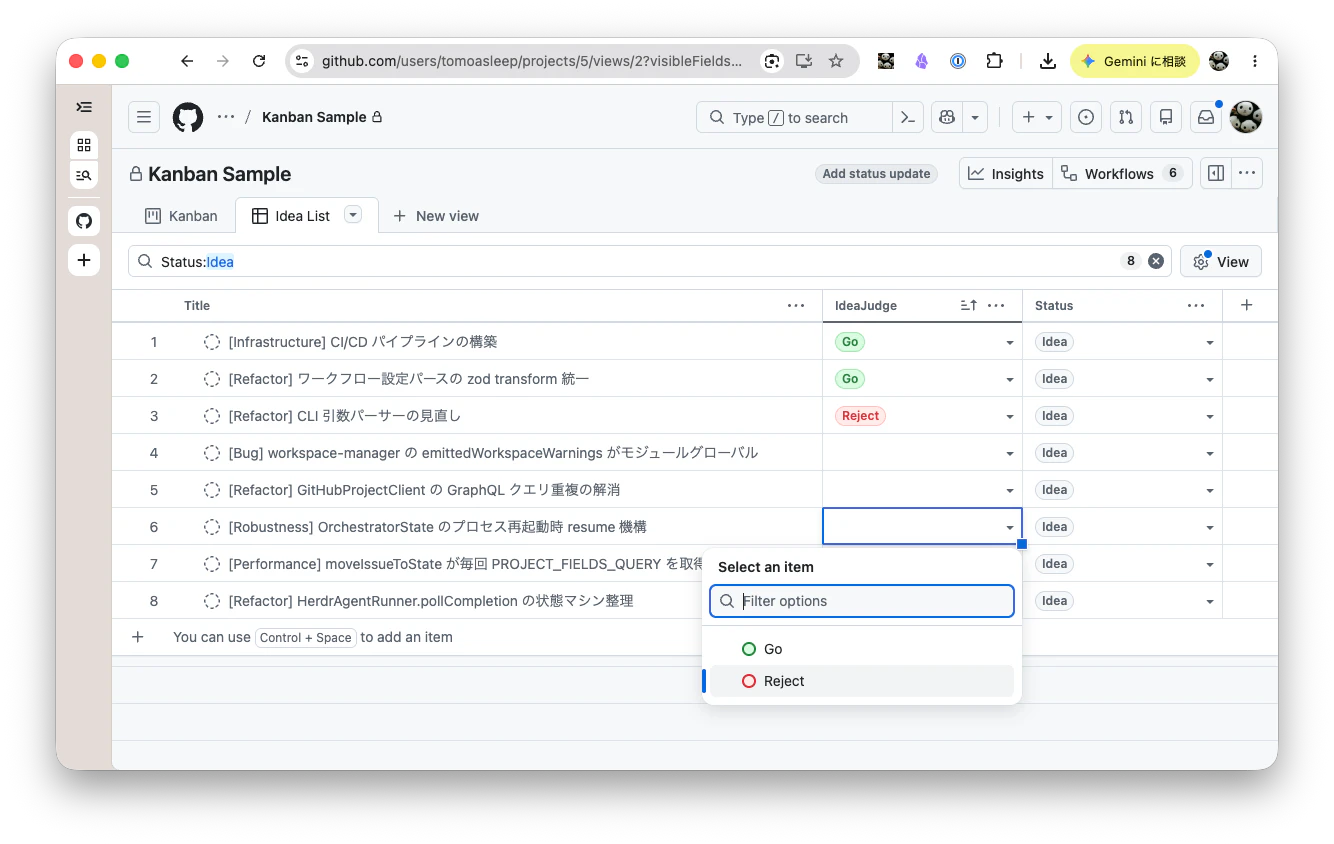Open the Insights button
Screen dimensions: 1334x844
click(x=1006, y=173)
